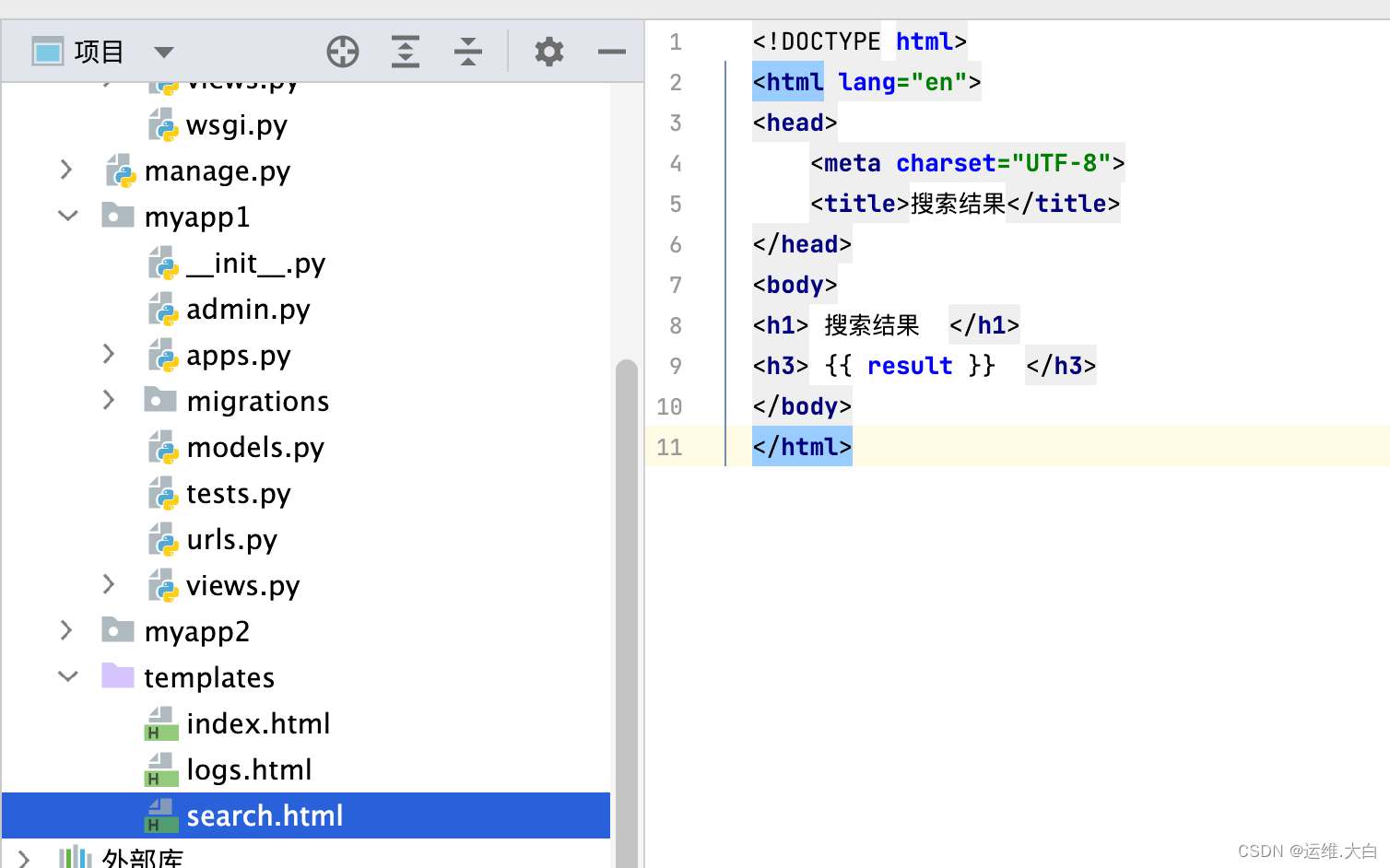Expand the migrations folder chevron
The image size is (1390, 868).
(x=108, y=400)
